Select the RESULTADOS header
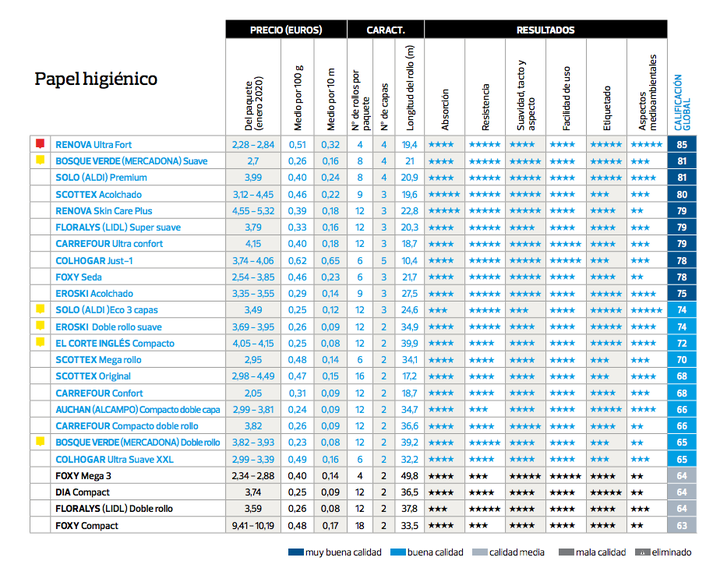 click(x=546, y=29)
